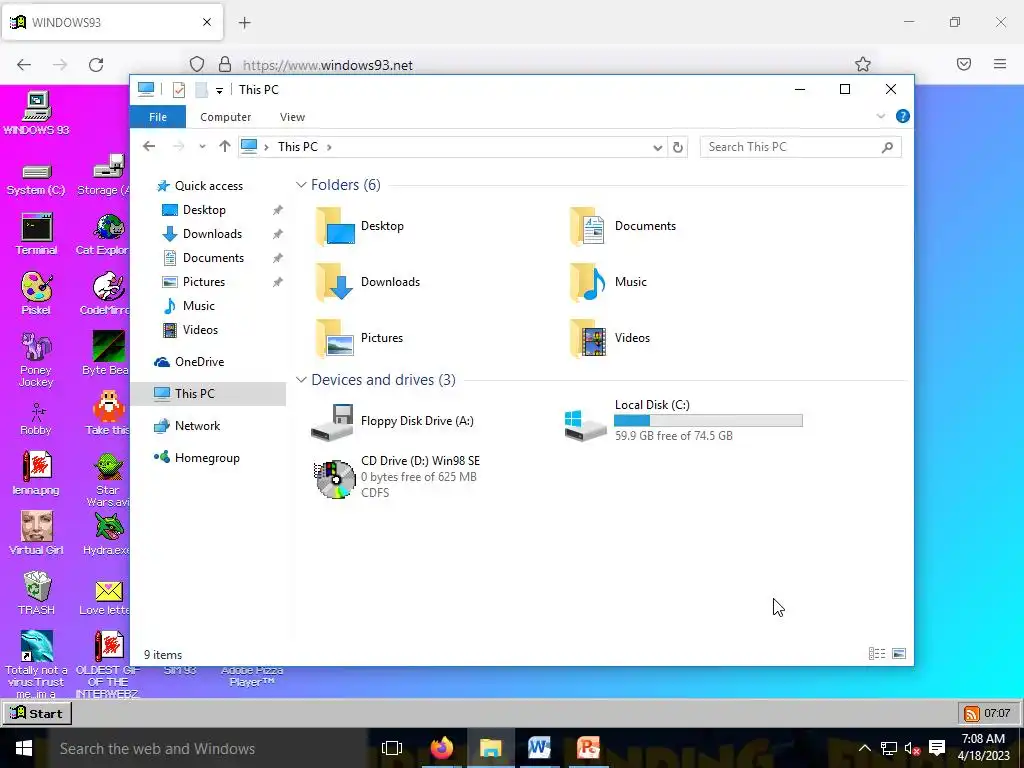Open the Computer ribbon tab
The width and height of the screenshot is (1024, 768).
[x=225, y=117]
